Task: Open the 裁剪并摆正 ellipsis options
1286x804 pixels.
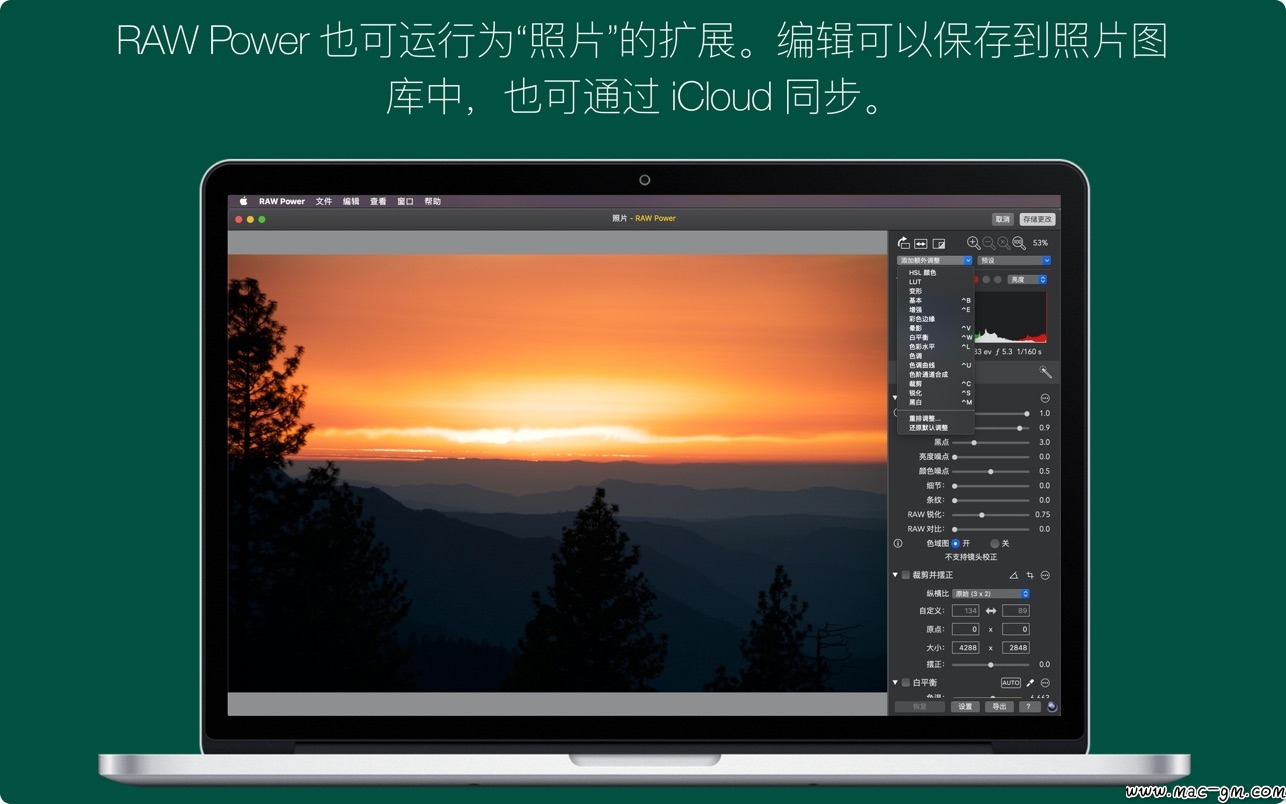Action: 1045,575
